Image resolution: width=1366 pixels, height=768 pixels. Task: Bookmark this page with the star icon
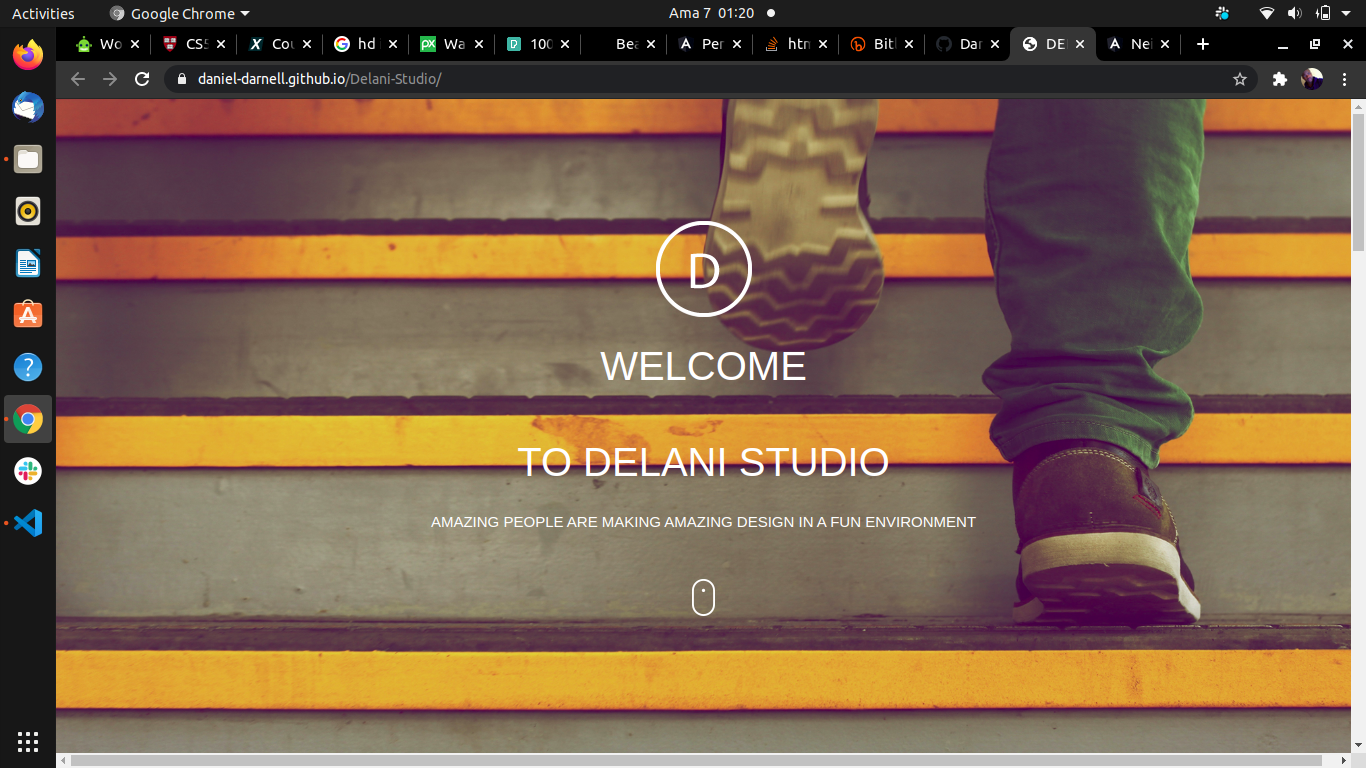pos(1240,79)
